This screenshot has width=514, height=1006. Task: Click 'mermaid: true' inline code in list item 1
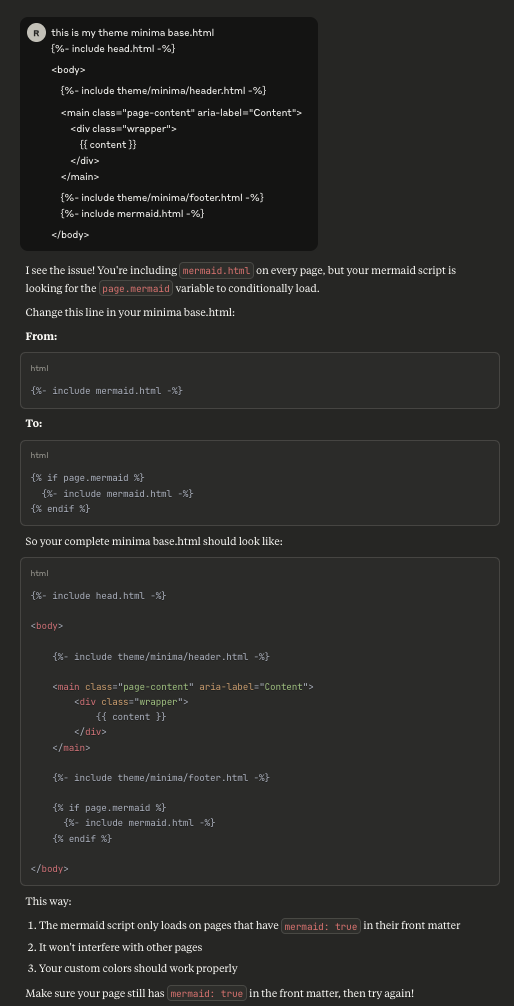tap(321, 926)
